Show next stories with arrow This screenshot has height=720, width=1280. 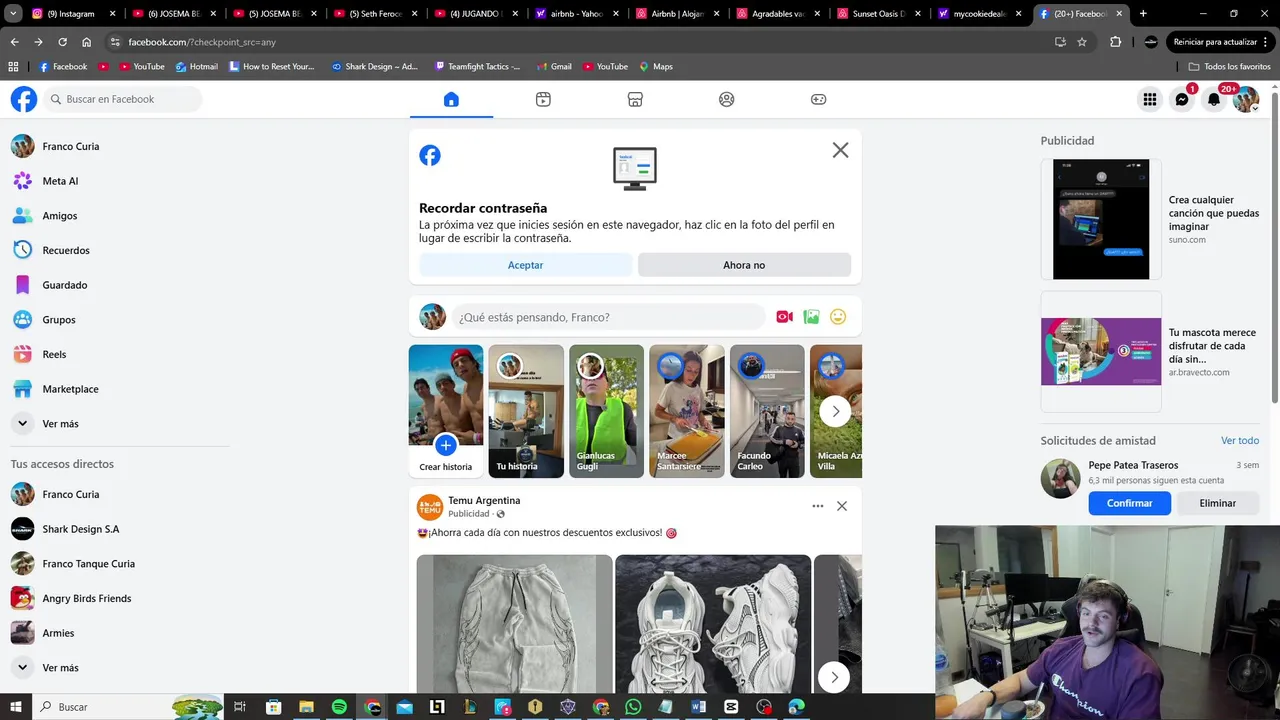click(835, 411)
